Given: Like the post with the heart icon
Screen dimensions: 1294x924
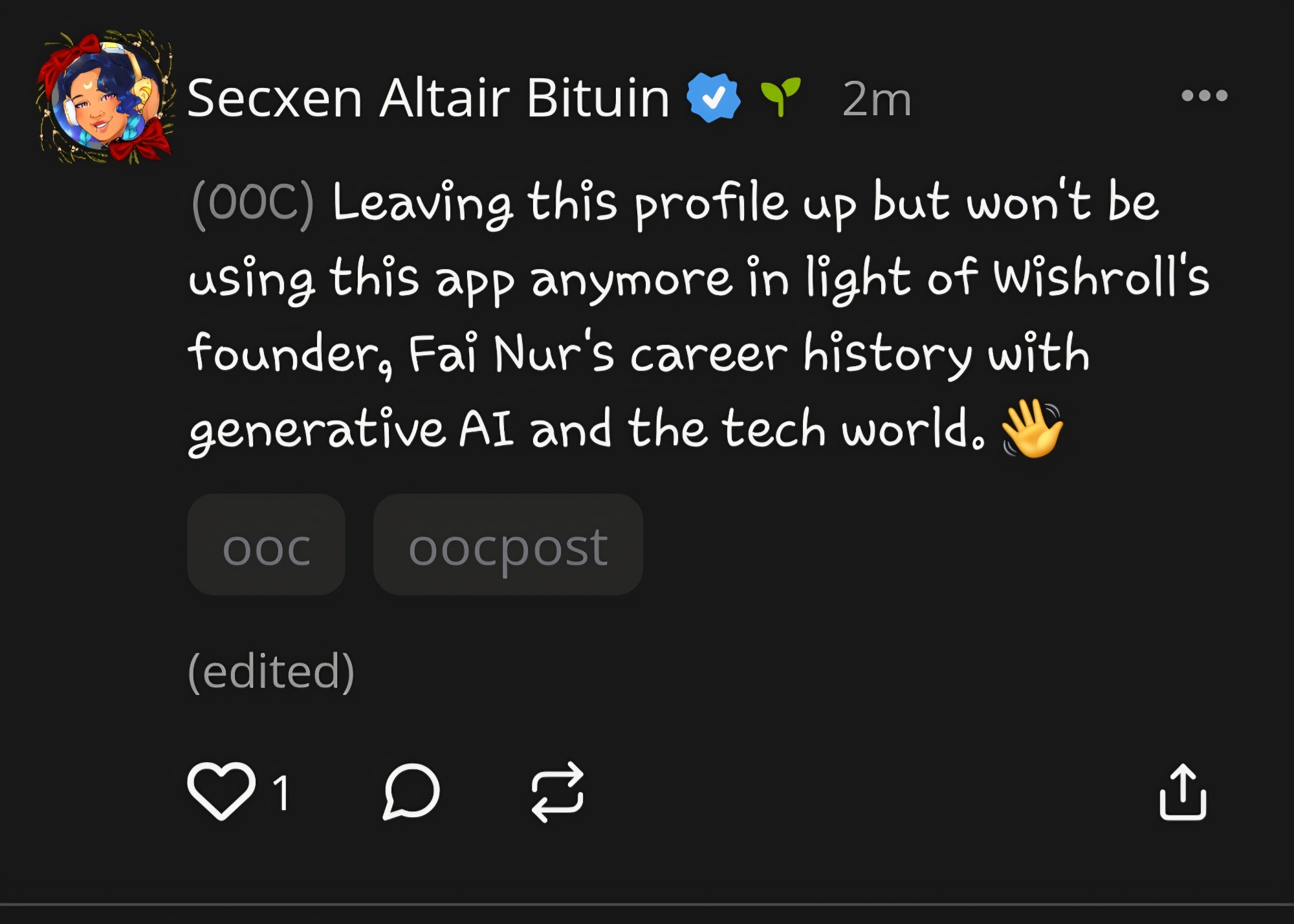Looking at the screenshot, I should [x=221, y=791].
